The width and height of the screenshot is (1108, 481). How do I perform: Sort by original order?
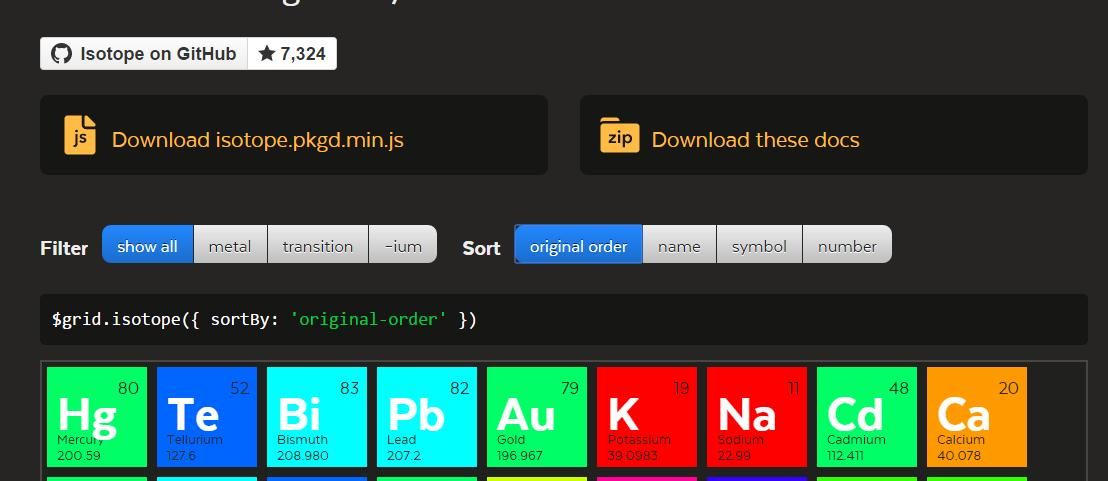coord(578,246)
